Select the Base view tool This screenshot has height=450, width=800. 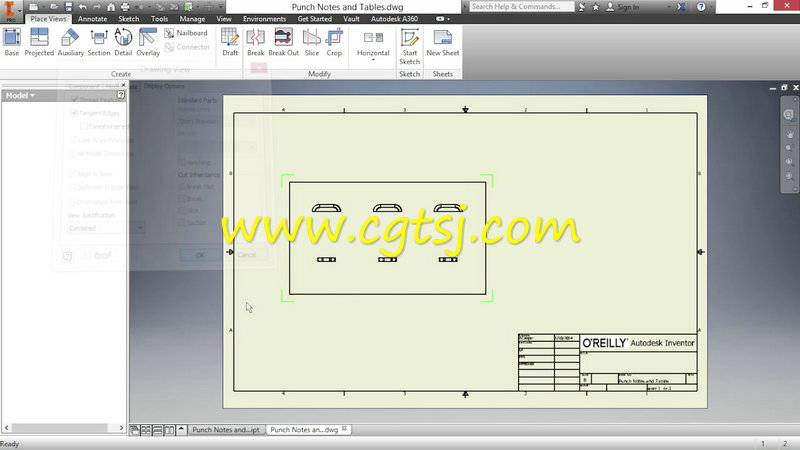[x=12, y=42]
